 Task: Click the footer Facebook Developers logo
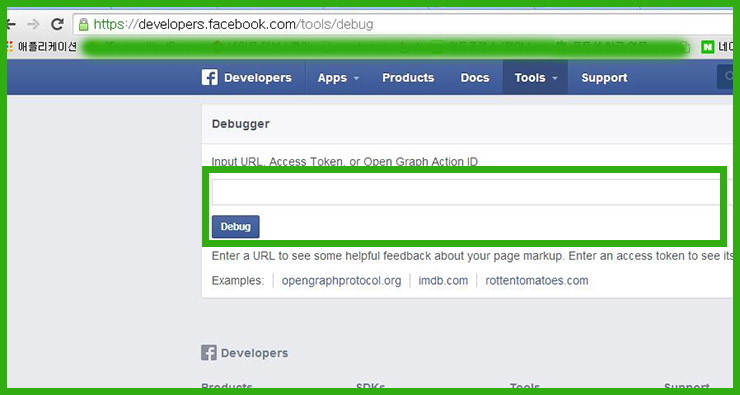pyautogui.click(x=209, y=353)
